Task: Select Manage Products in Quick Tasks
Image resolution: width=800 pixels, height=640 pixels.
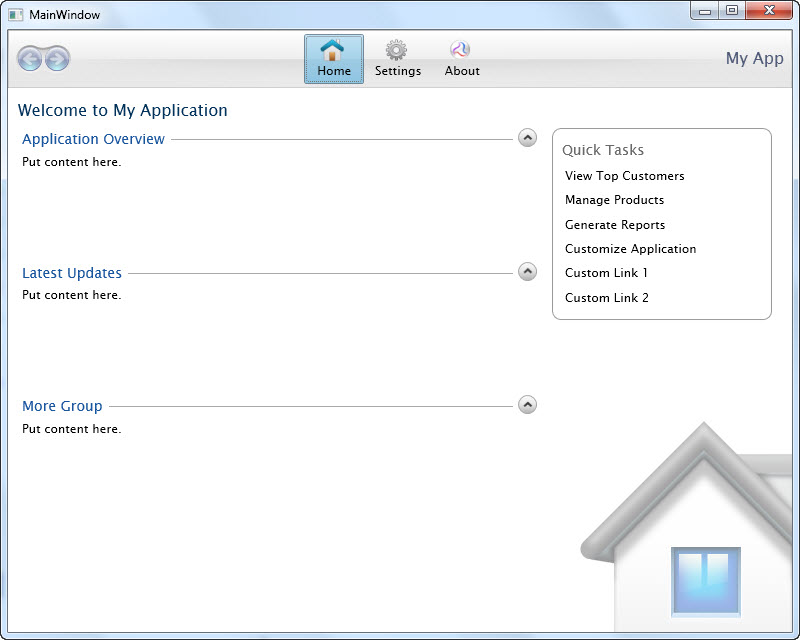Action: [614, 200]
